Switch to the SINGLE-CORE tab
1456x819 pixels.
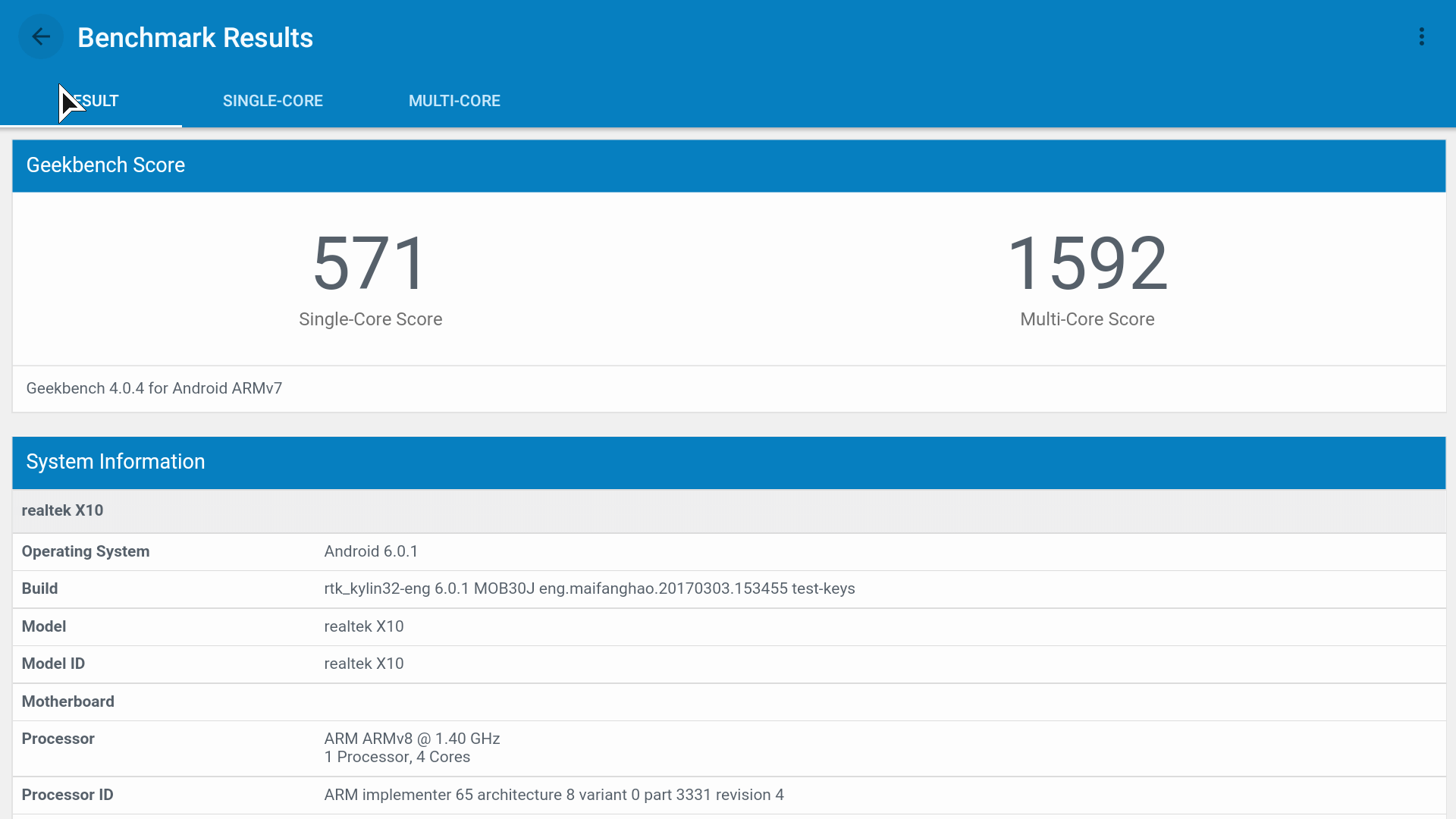point(273,101)
